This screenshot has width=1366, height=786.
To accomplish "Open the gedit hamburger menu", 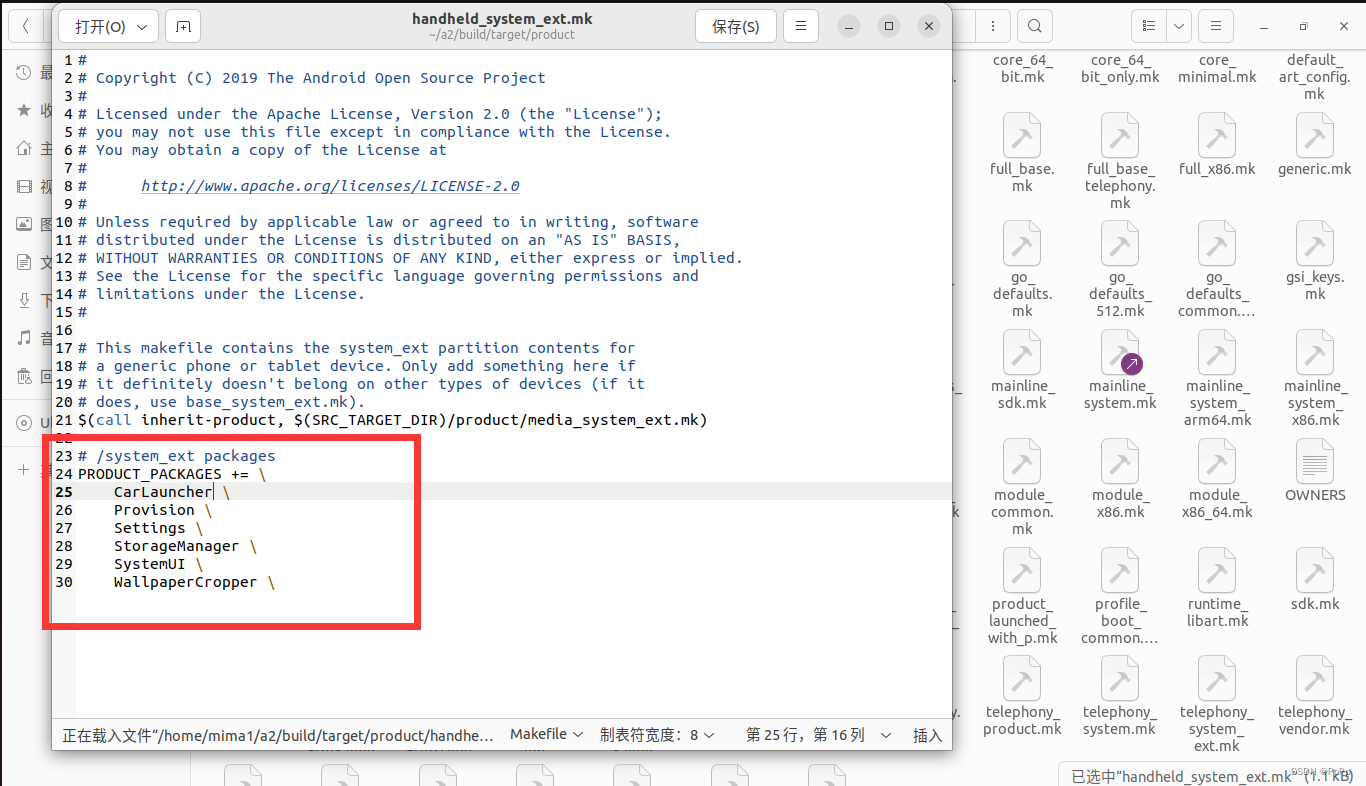I will tap(801, 26).
